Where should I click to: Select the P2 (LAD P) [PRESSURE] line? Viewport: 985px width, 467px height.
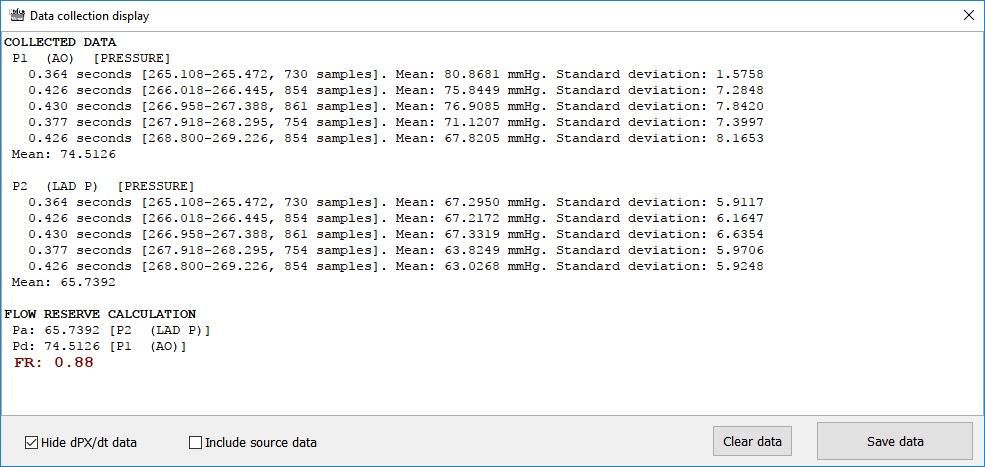tap(103, 187)
